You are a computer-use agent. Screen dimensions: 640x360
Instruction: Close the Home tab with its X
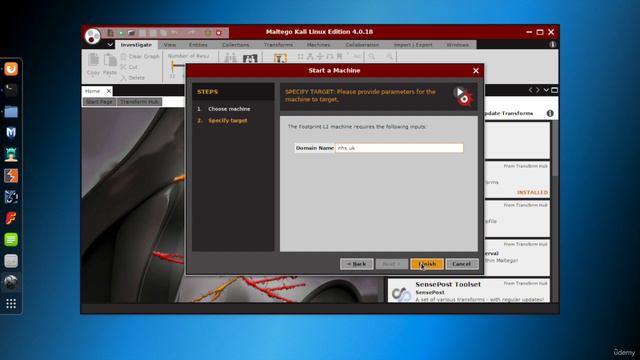point(109,91)
